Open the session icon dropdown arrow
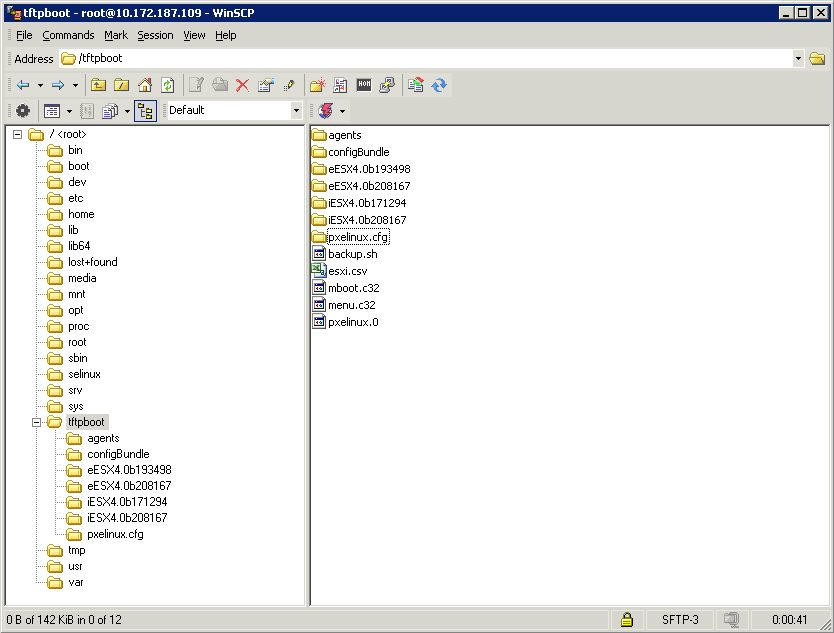Viewport: 834px width, 633px height. tap(342, 111)
